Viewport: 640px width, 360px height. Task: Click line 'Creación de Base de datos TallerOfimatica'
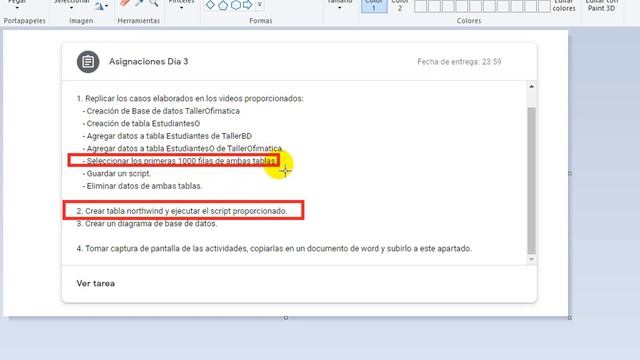(161, 111)
